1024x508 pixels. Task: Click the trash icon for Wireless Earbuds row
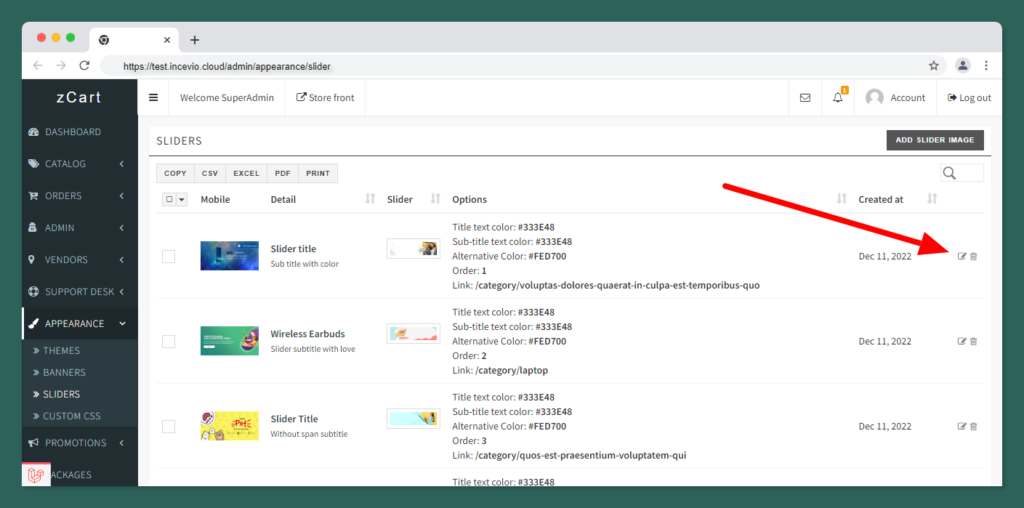tap(974, 341)
